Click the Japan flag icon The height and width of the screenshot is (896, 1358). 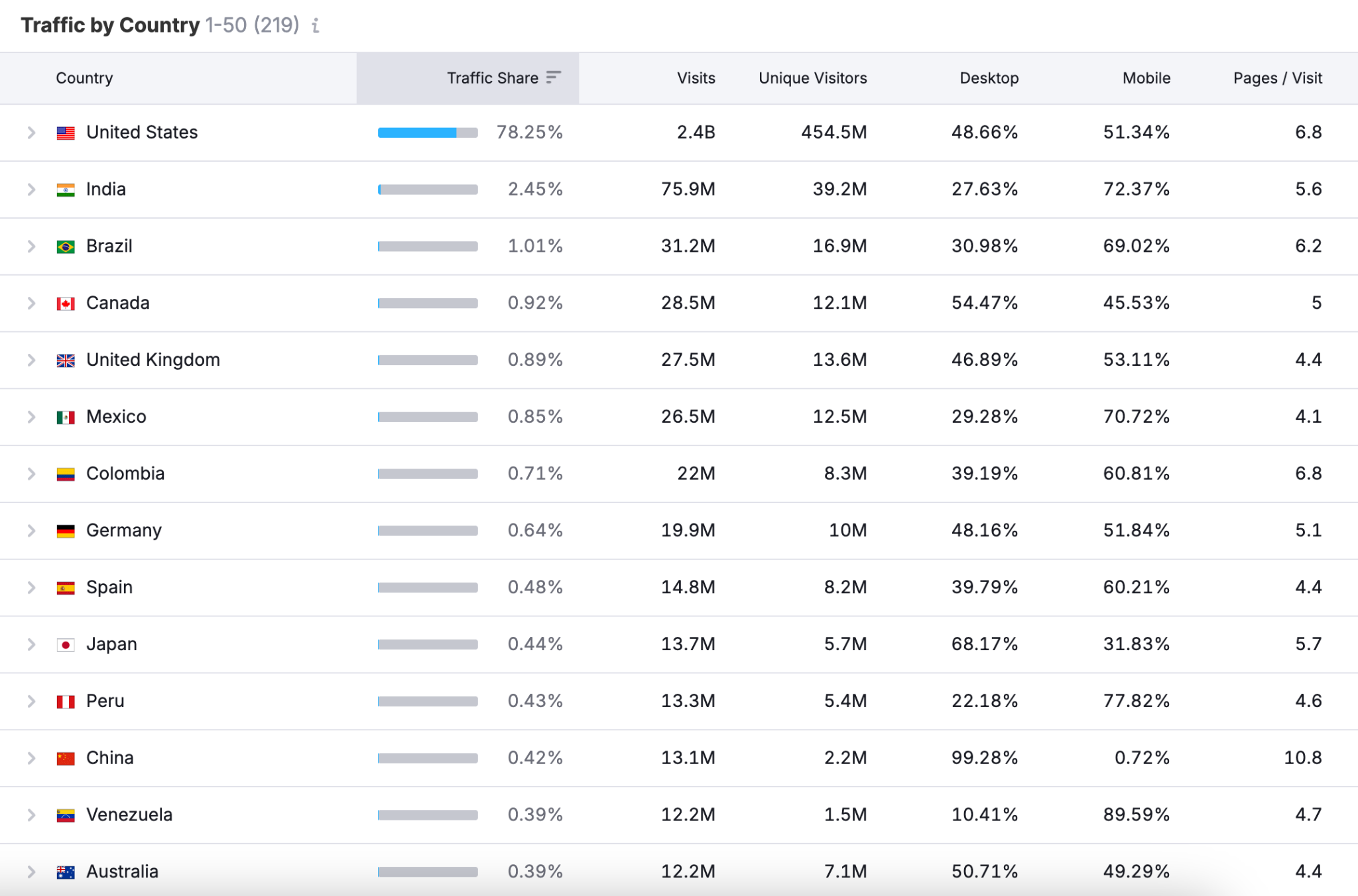[x=64, y=644]
